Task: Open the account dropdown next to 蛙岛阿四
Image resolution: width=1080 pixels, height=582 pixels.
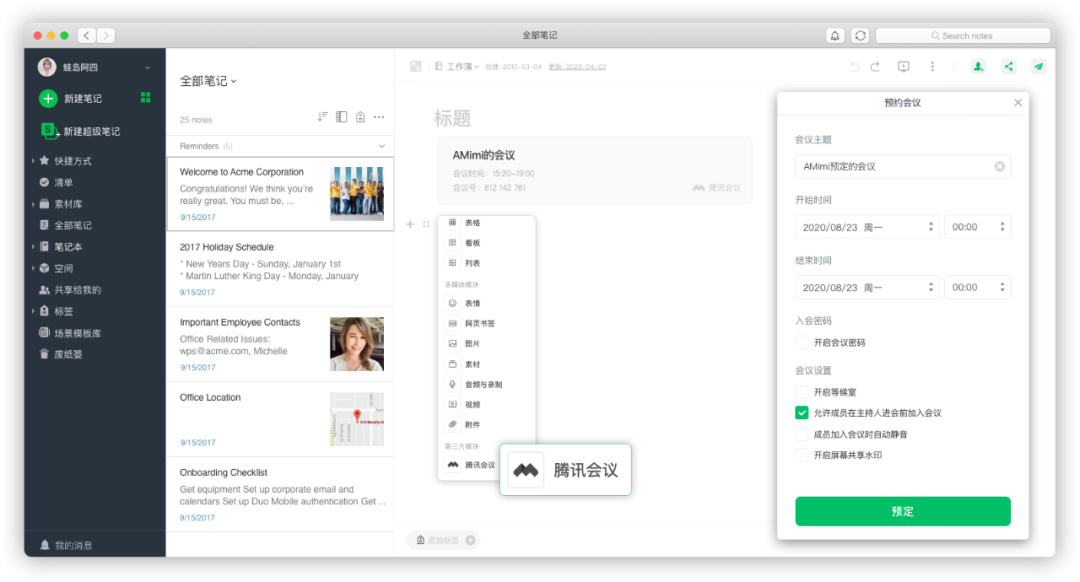Action: click(x=147, y=67)
